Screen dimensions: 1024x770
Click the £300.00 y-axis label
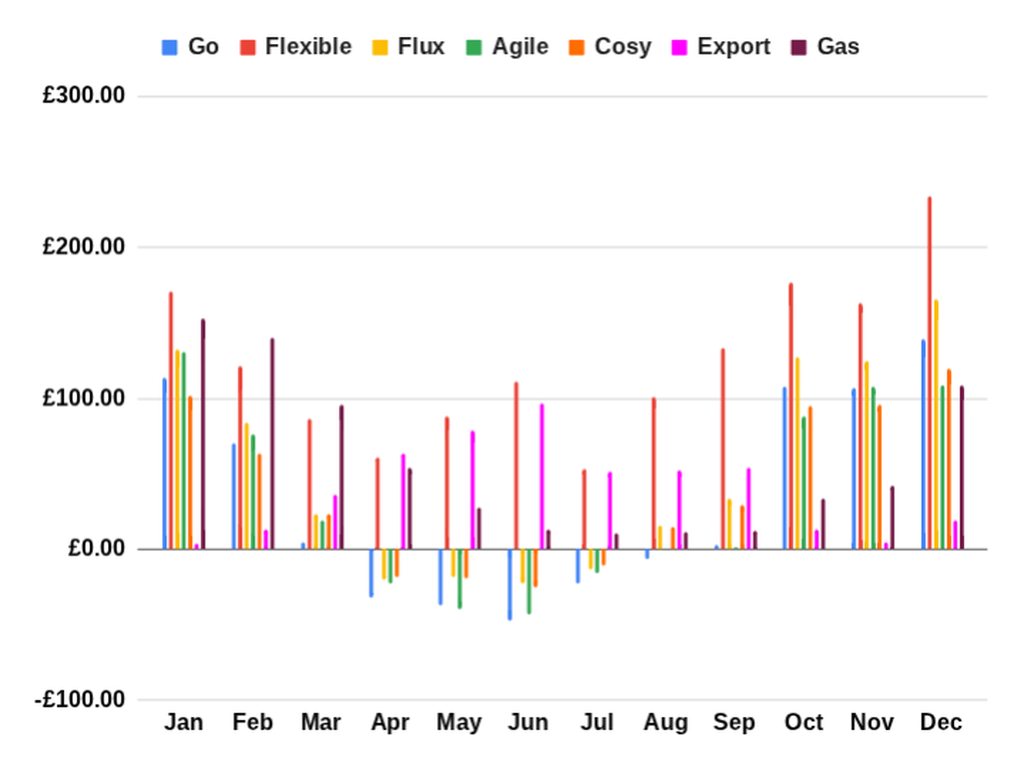[83, 97]
